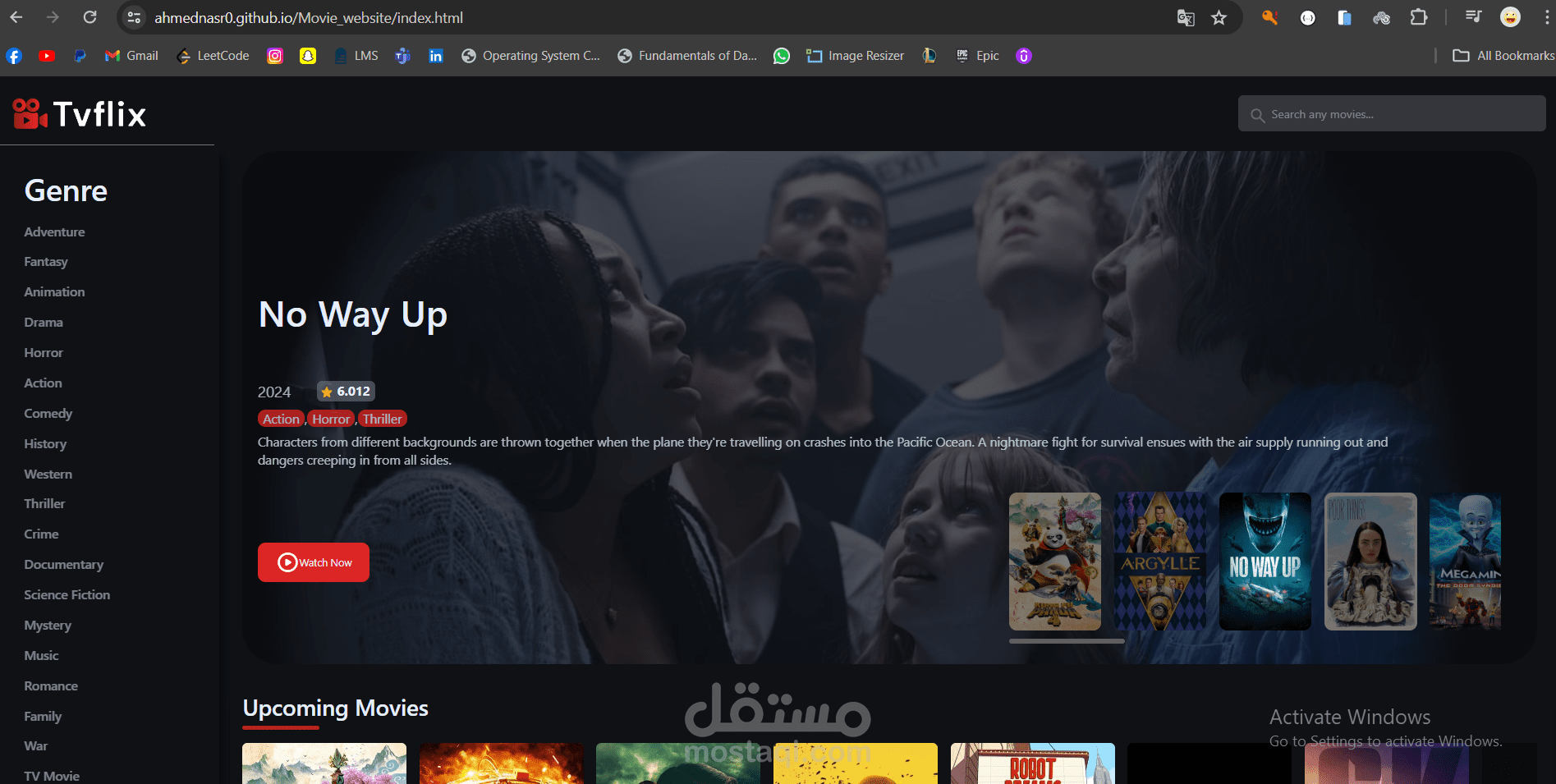Open the All Bookmarks folder
This screenshot has width=1556, height=784.
tap(1503, 56)
